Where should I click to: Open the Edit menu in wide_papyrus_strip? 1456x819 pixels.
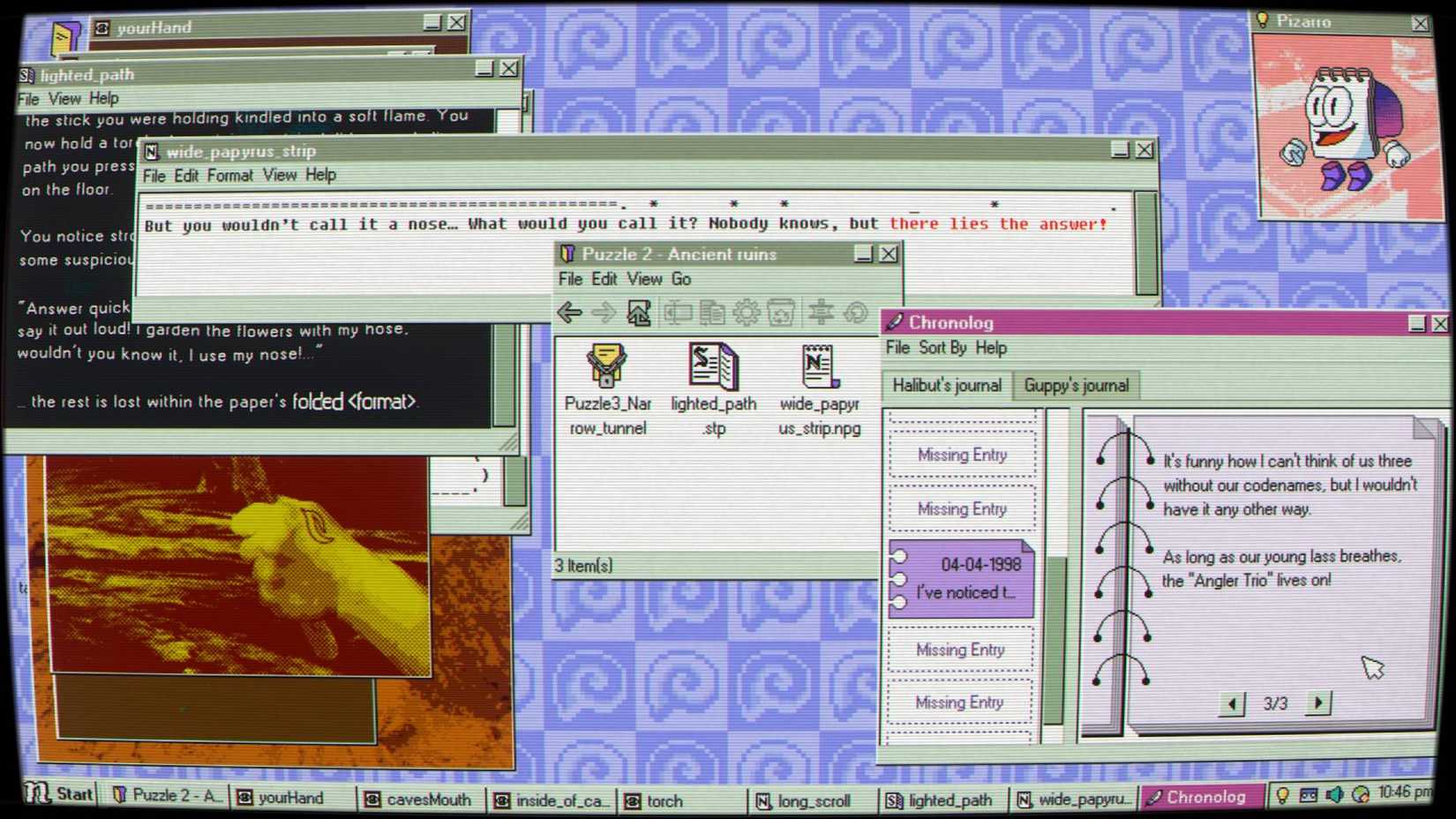(186, 176)
